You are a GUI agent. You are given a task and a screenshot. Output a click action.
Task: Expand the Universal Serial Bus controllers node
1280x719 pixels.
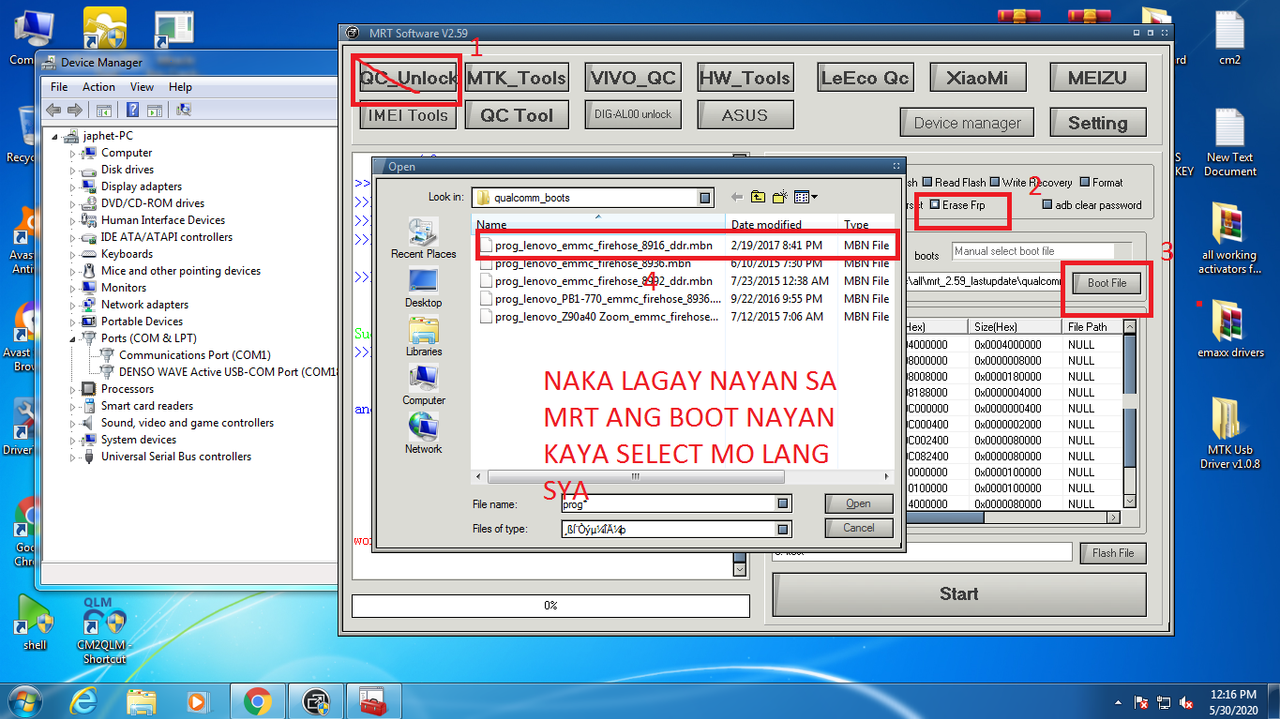click(73, 457)
